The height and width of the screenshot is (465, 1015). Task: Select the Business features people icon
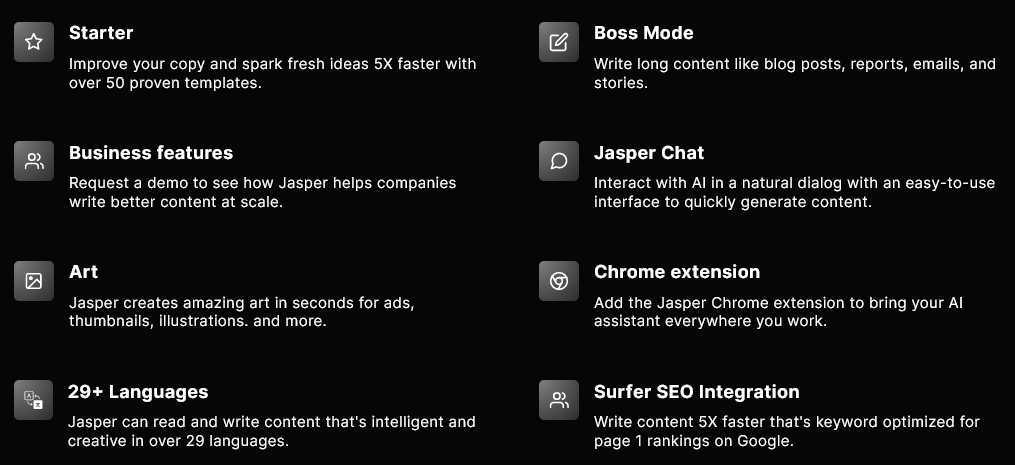point(34,161)
